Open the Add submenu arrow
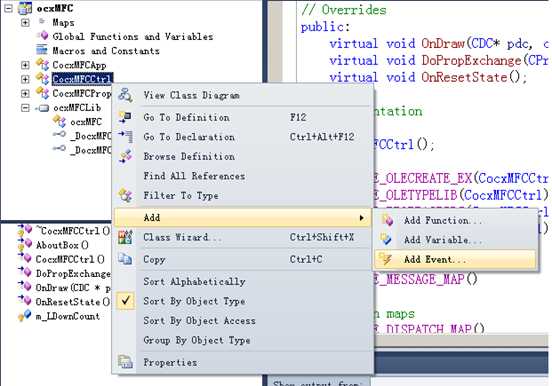The height and width of the screenshot is (386, 552). click(362, 218)
